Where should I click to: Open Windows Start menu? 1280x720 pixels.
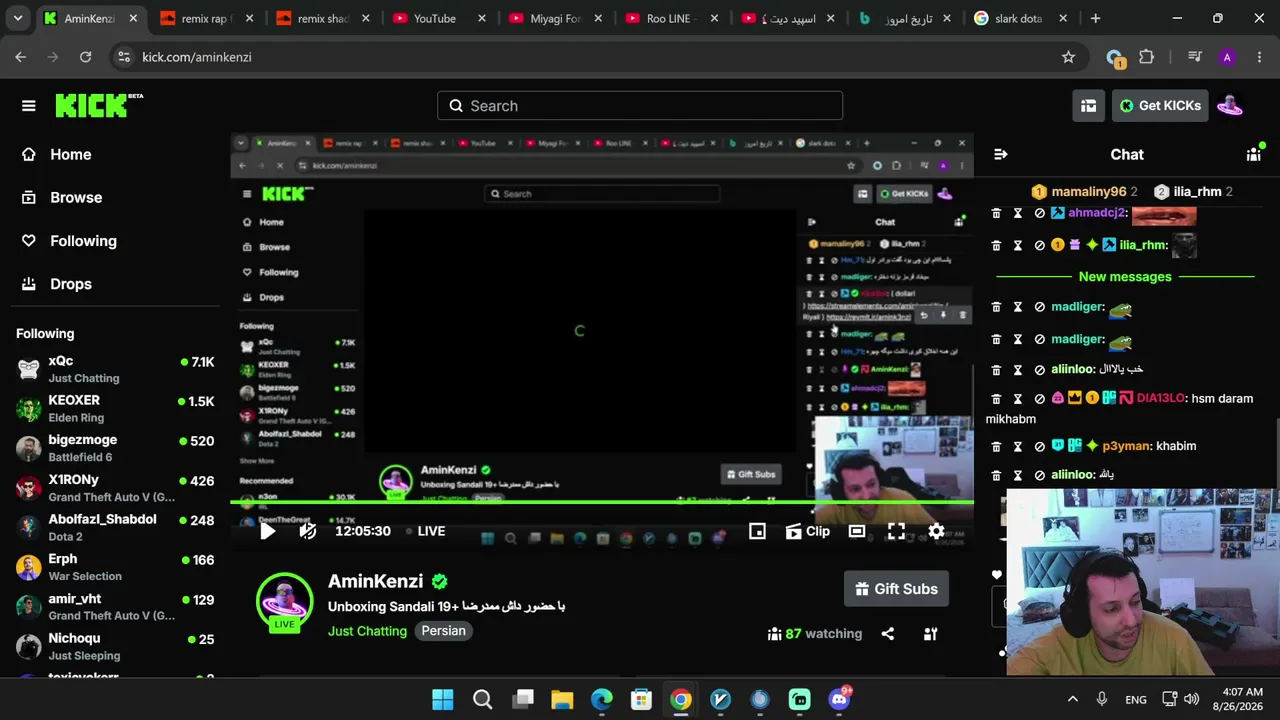pyautogui.click(x=442, y=699)
